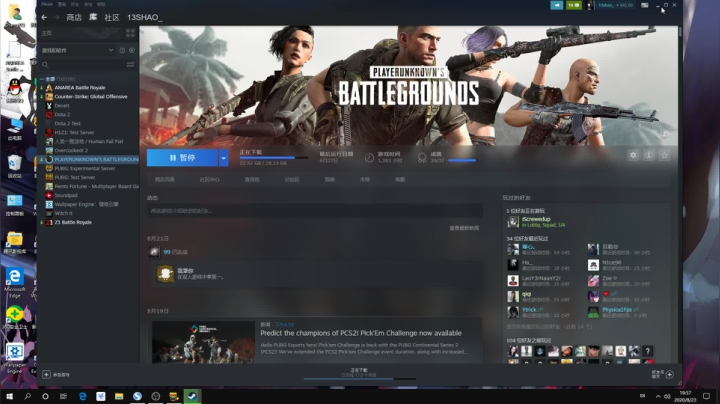
Task: Click the library 主页 button
Action: [x=47, y=33]
